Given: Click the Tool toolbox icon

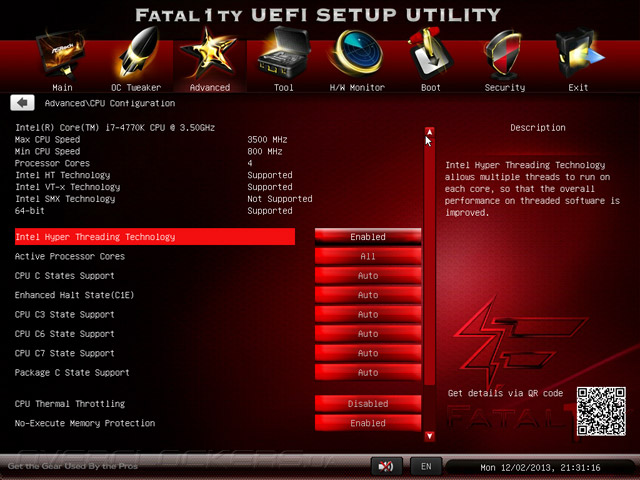Looking at the screenshot, I should [284, 53].
